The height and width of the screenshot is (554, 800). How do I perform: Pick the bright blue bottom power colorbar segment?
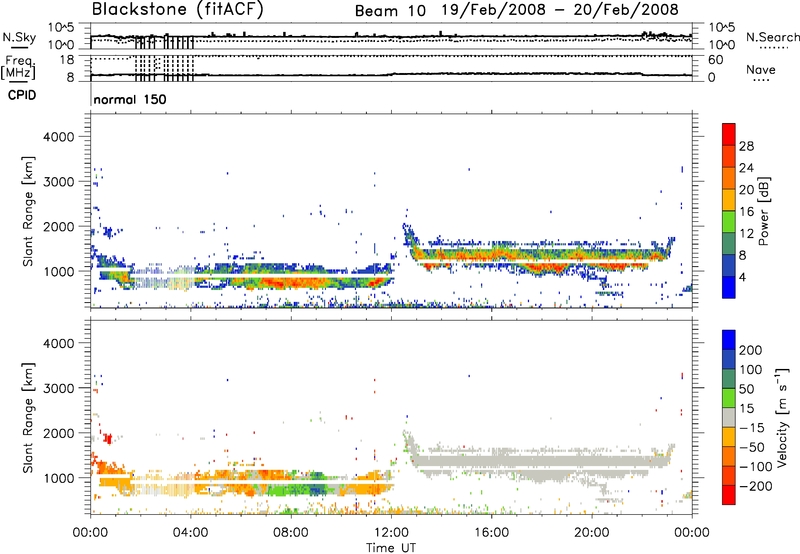(x=729, y=287)
